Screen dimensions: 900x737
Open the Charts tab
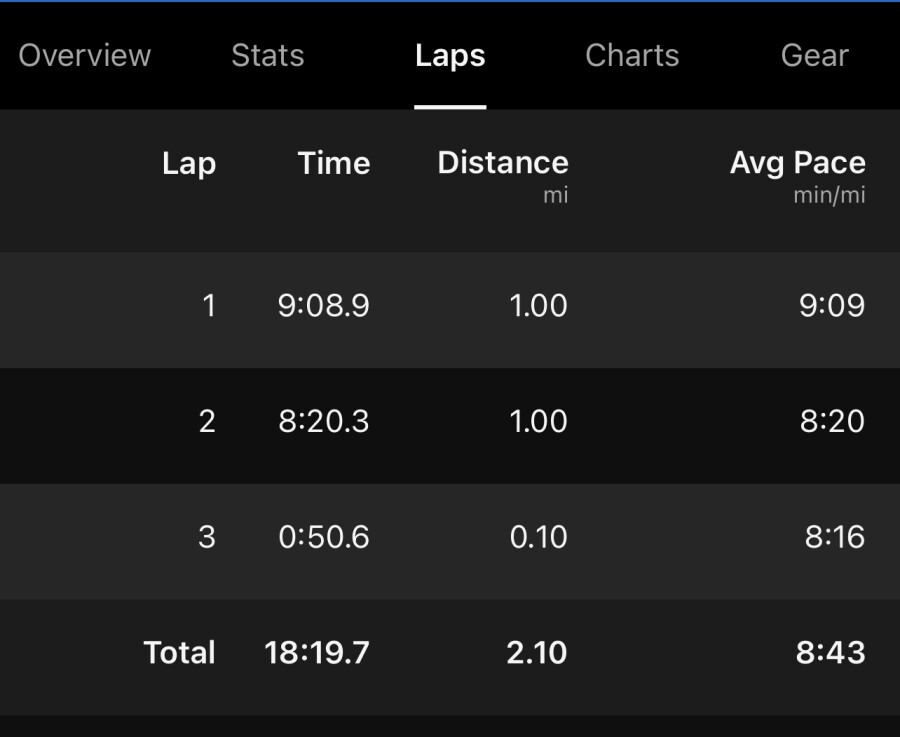(x=632, y=56)
